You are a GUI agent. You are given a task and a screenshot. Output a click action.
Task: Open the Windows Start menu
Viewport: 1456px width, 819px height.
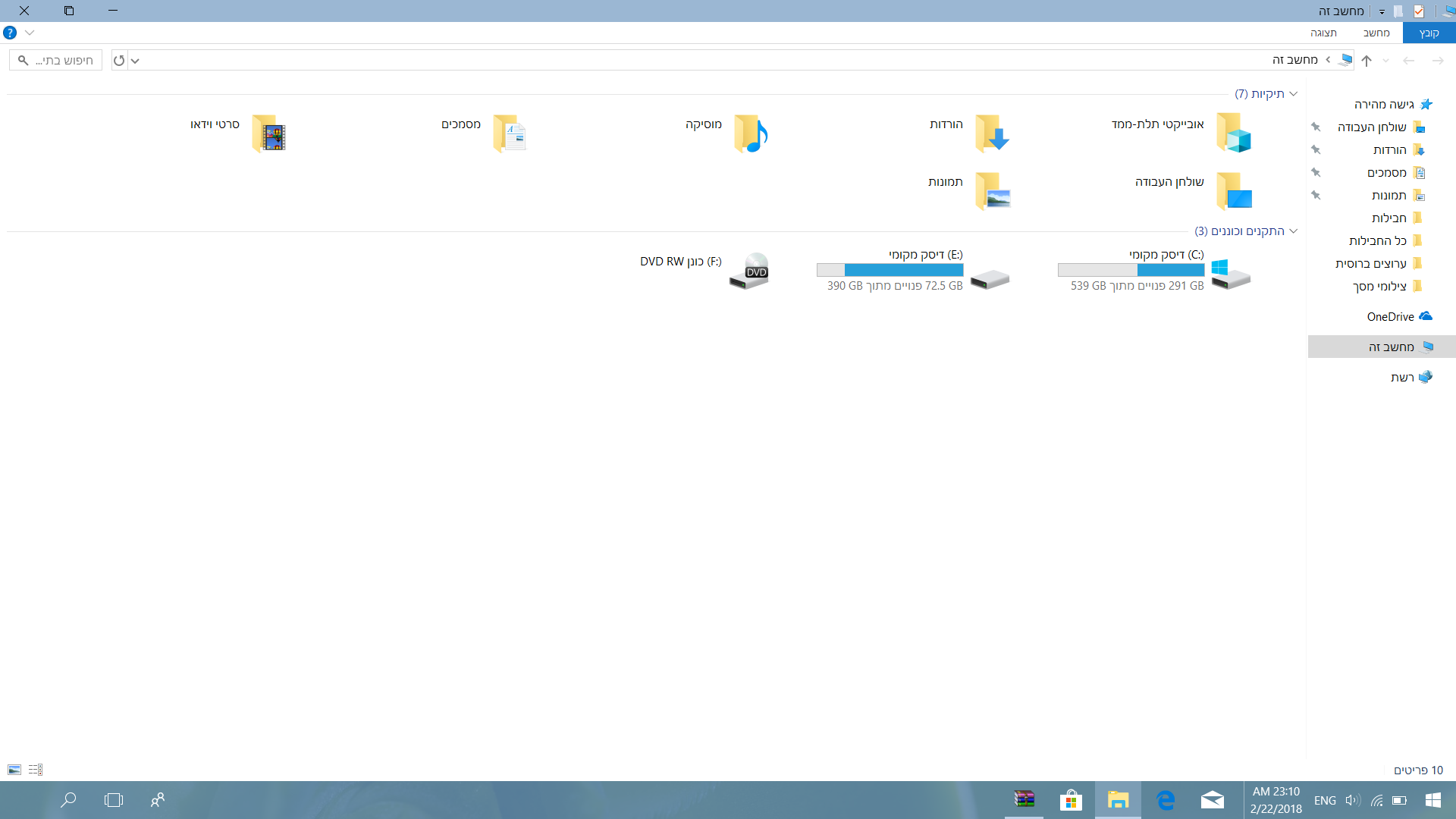click(1433, 800)
